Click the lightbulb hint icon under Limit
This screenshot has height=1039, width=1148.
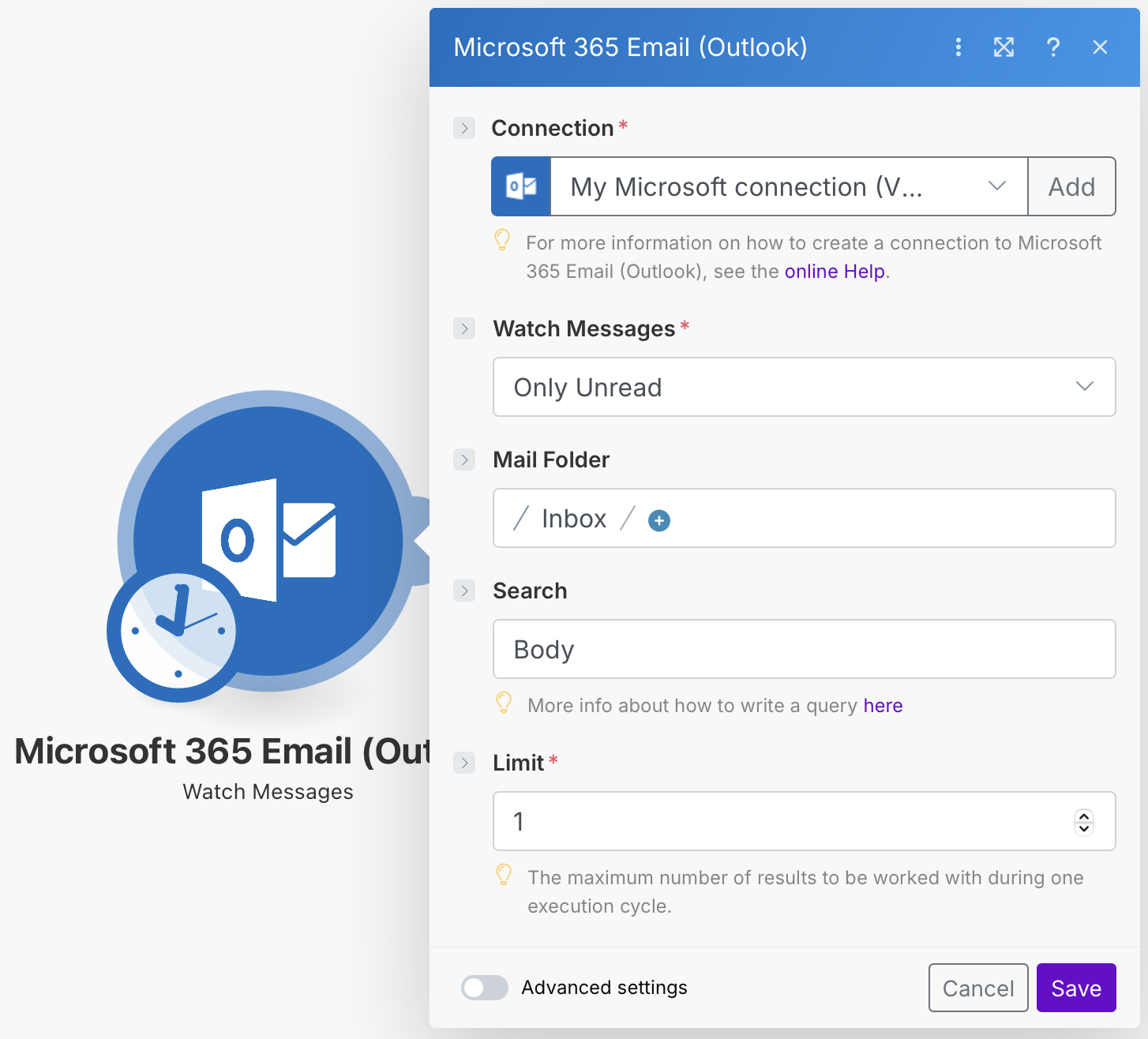[x=504, y=875]
